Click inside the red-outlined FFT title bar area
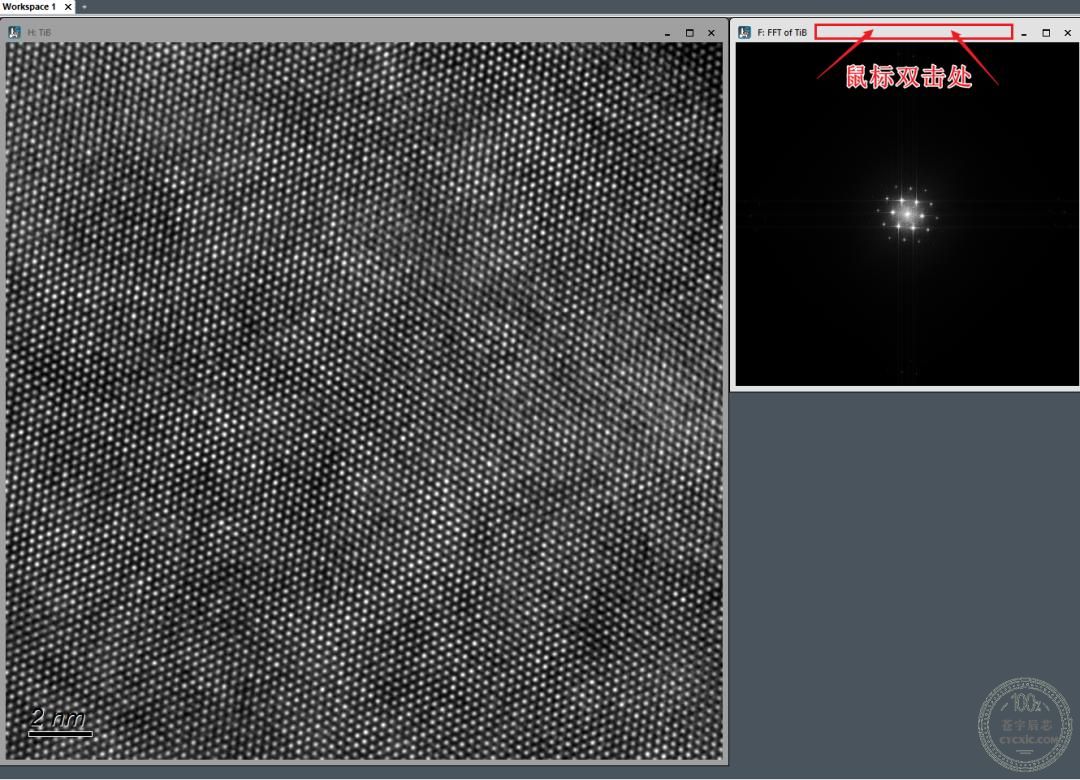Viewport: 1080px width, 780px height. [913, 32]
